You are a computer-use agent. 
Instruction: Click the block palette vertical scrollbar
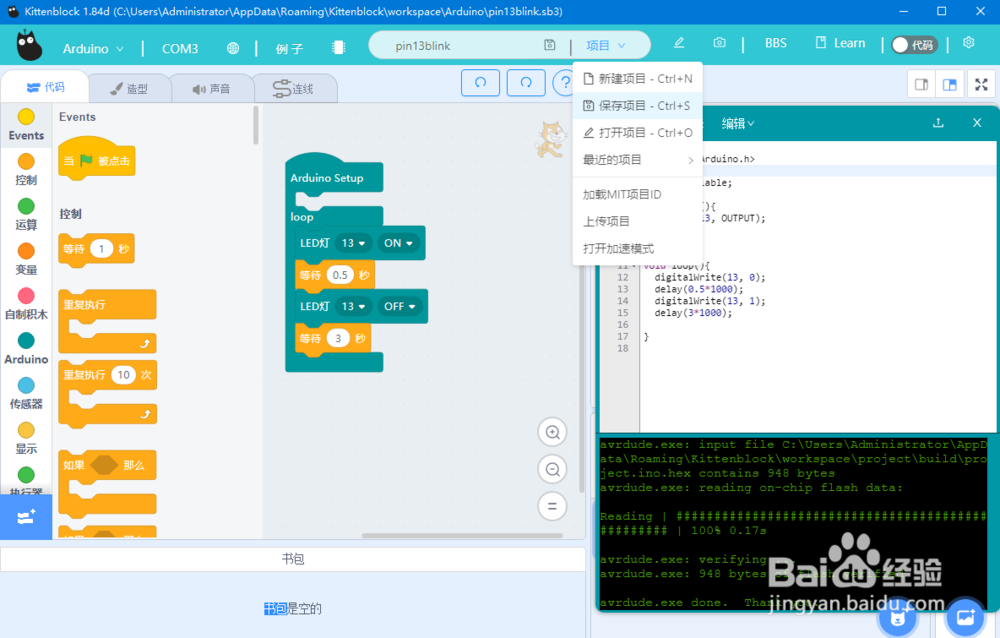[x=256, y=125]
